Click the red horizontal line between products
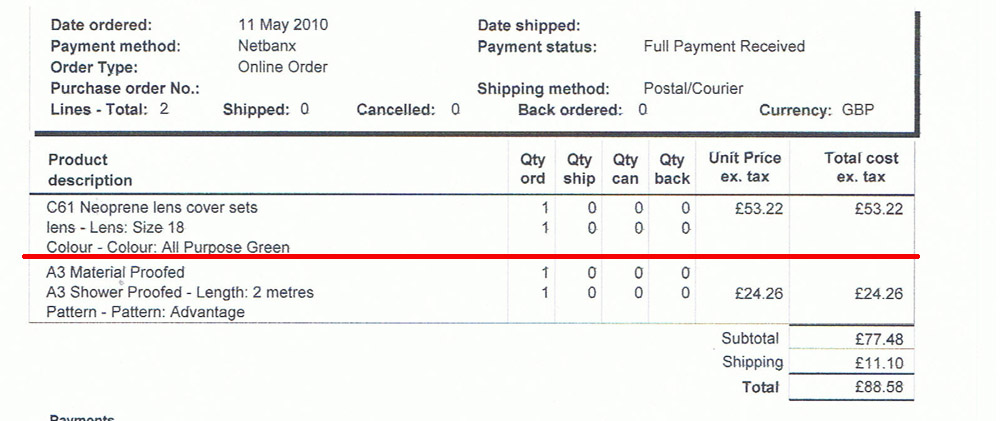The width and height of the screenshot is (1000, 421). coord(470,257)
